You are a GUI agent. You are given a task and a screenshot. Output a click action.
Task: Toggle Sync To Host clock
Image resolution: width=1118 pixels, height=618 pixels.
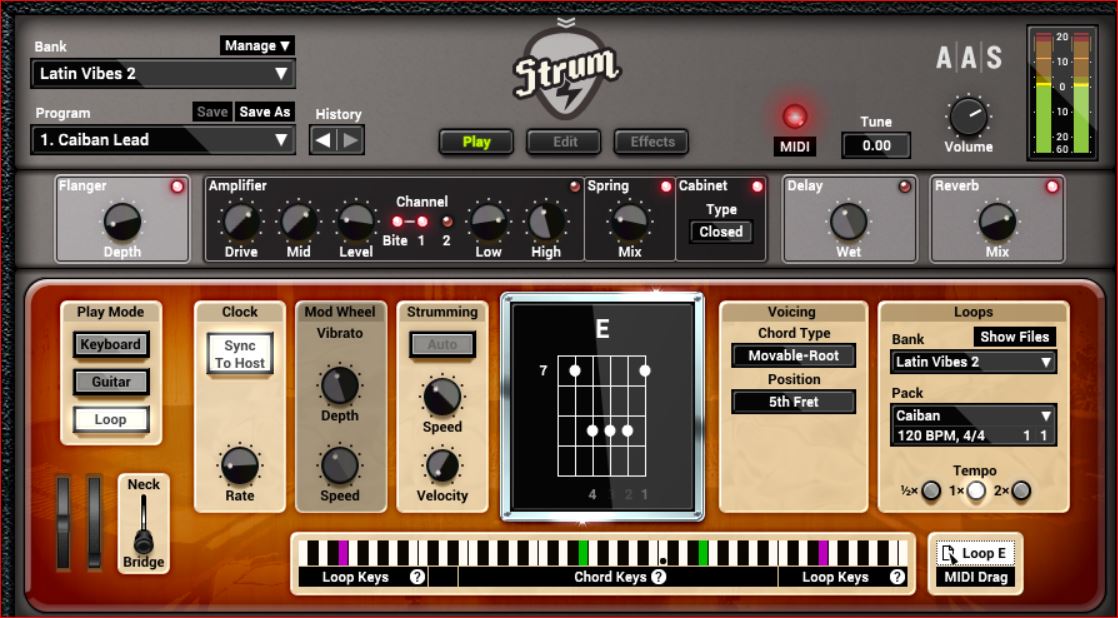click(x=240, y=354)
